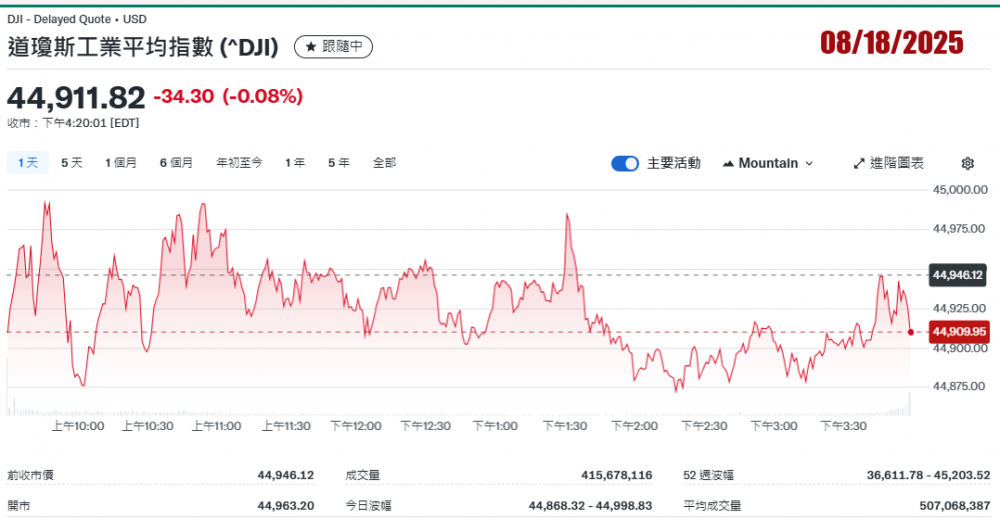The image size is (1000, 532).
Task: Open 進階圖表 via the expand arrows icon
Action: coord(859,163)
